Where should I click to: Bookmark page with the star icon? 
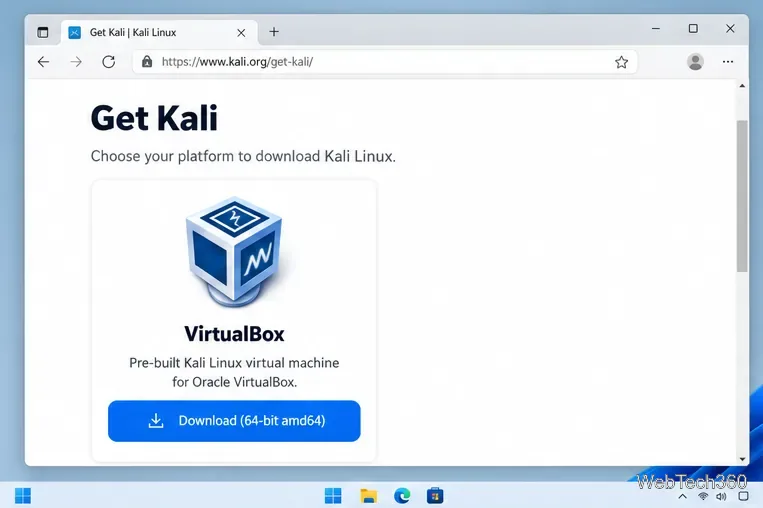click(x=621, y=62)
